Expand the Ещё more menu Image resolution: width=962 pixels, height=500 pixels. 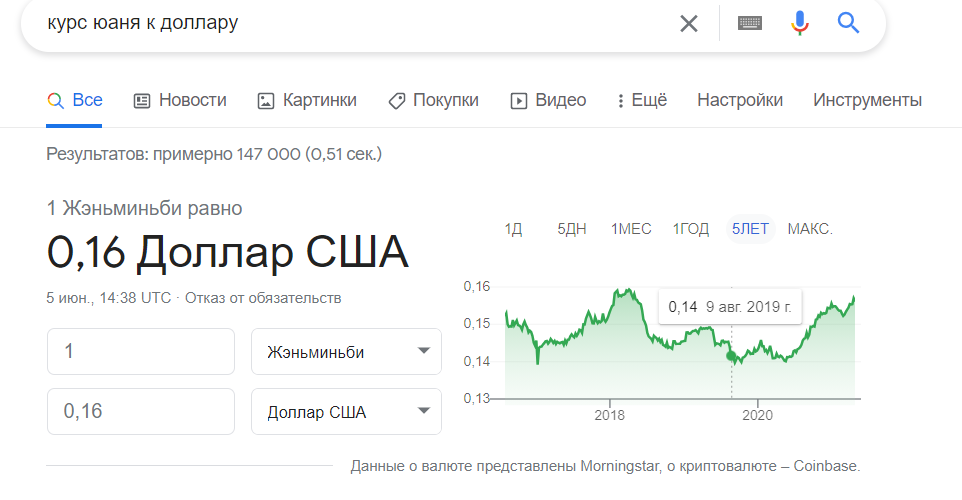coord(642,100)
